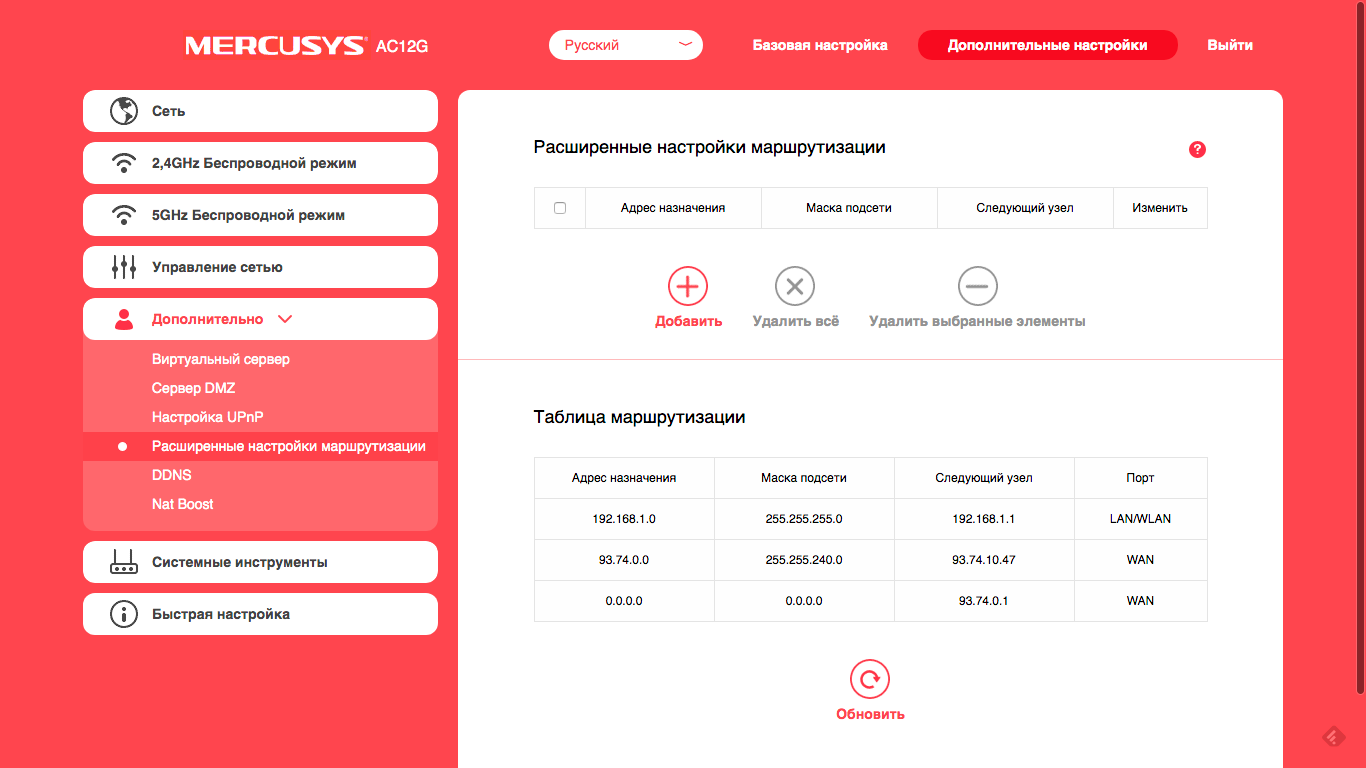Viewport: 1366px width, 768px height.
Task: Click the info icon for Быстрая настройка
Action: (124, 614)
